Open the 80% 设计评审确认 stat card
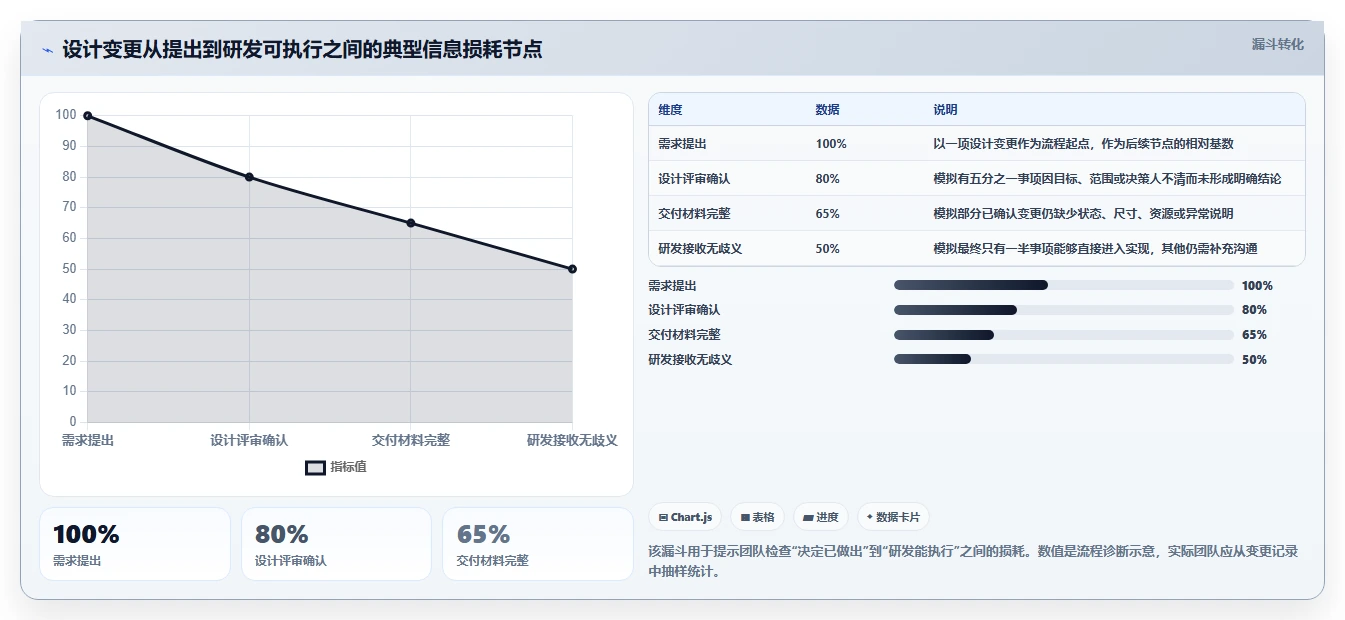The width and height of the screenshot is (1345, 620). [336, 544]
